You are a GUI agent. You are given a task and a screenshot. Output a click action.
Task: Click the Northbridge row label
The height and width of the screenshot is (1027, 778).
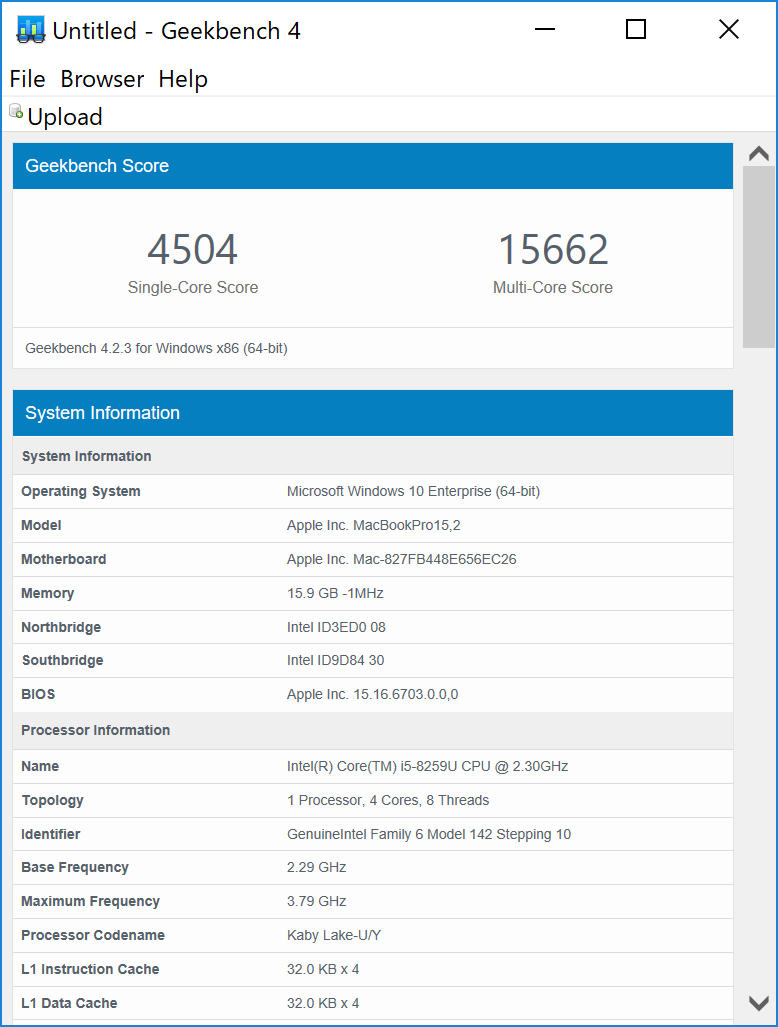pos(61,627)
